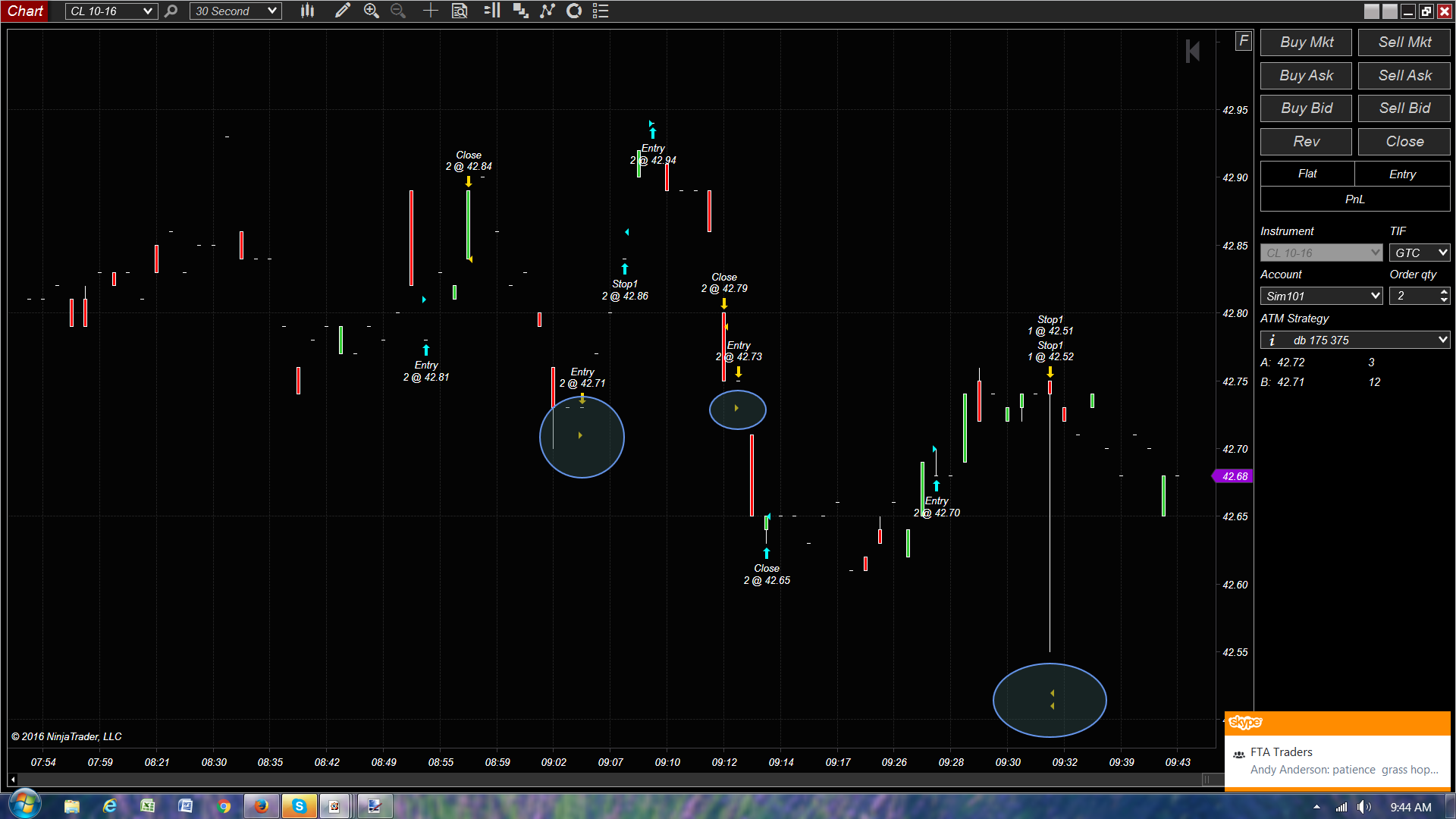The image size is (1456, 819).
Task: Expand the ATM Strategy db 175 375 dropdown
Action: (x=1442, y=340)
